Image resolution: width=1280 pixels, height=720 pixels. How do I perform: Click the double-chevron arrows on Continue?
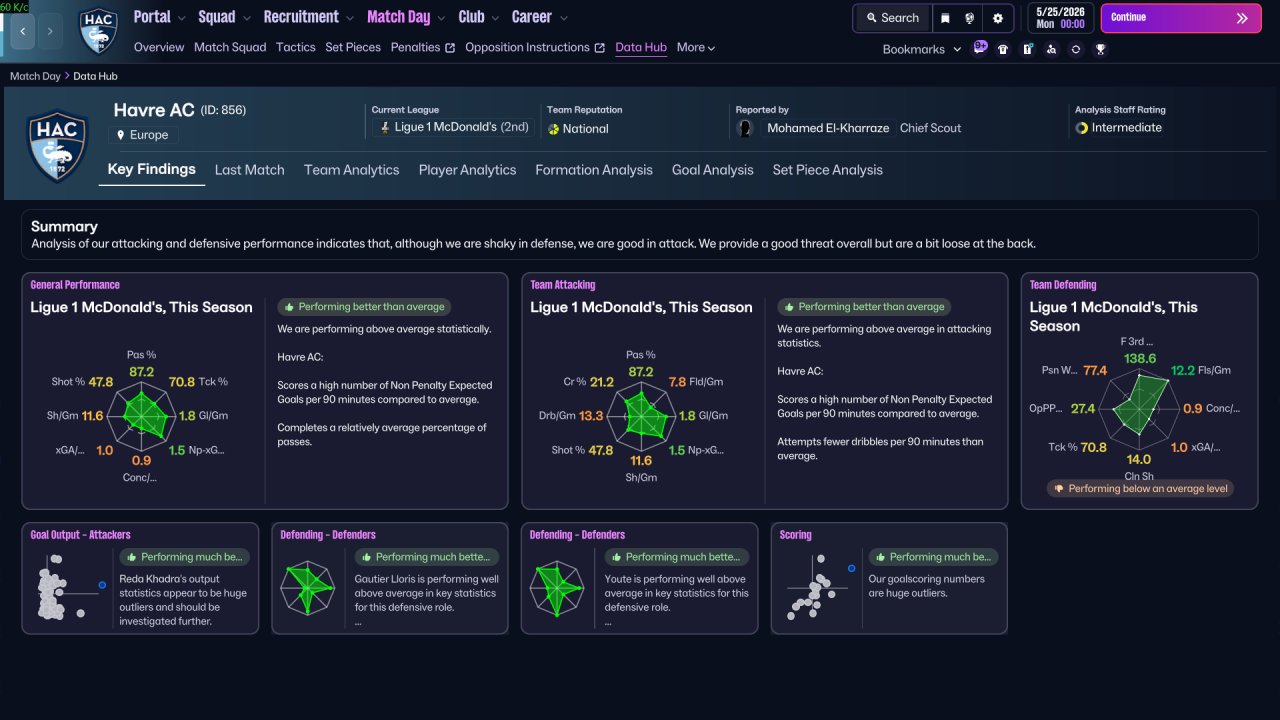click(1242, 18)
